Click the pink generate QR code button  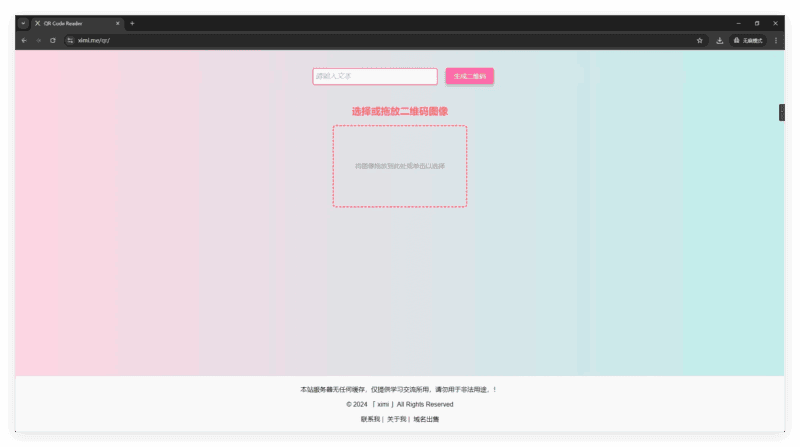click(x=469, y=76)
